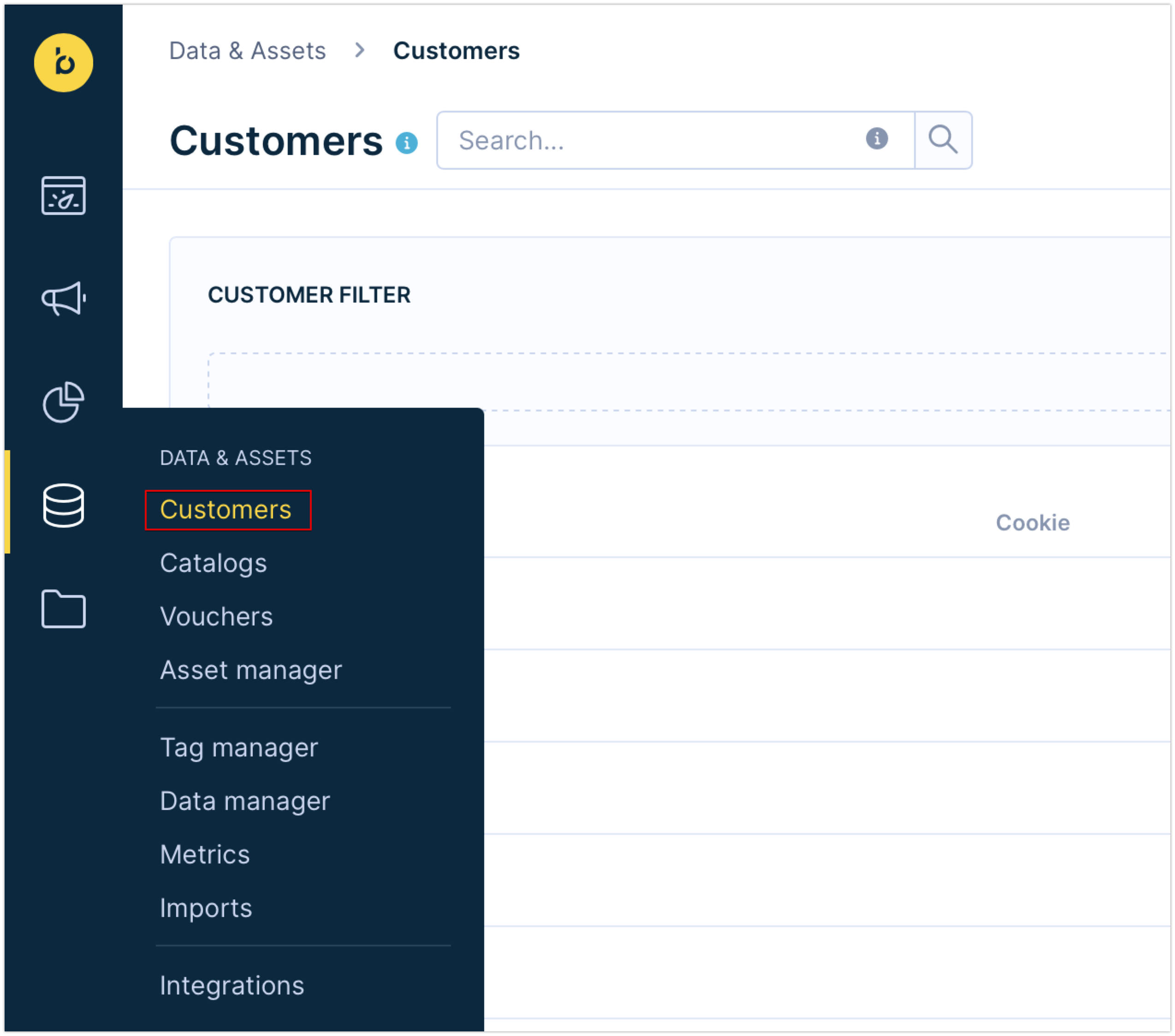Select the Data & Assets database icon

click(63, 506)
